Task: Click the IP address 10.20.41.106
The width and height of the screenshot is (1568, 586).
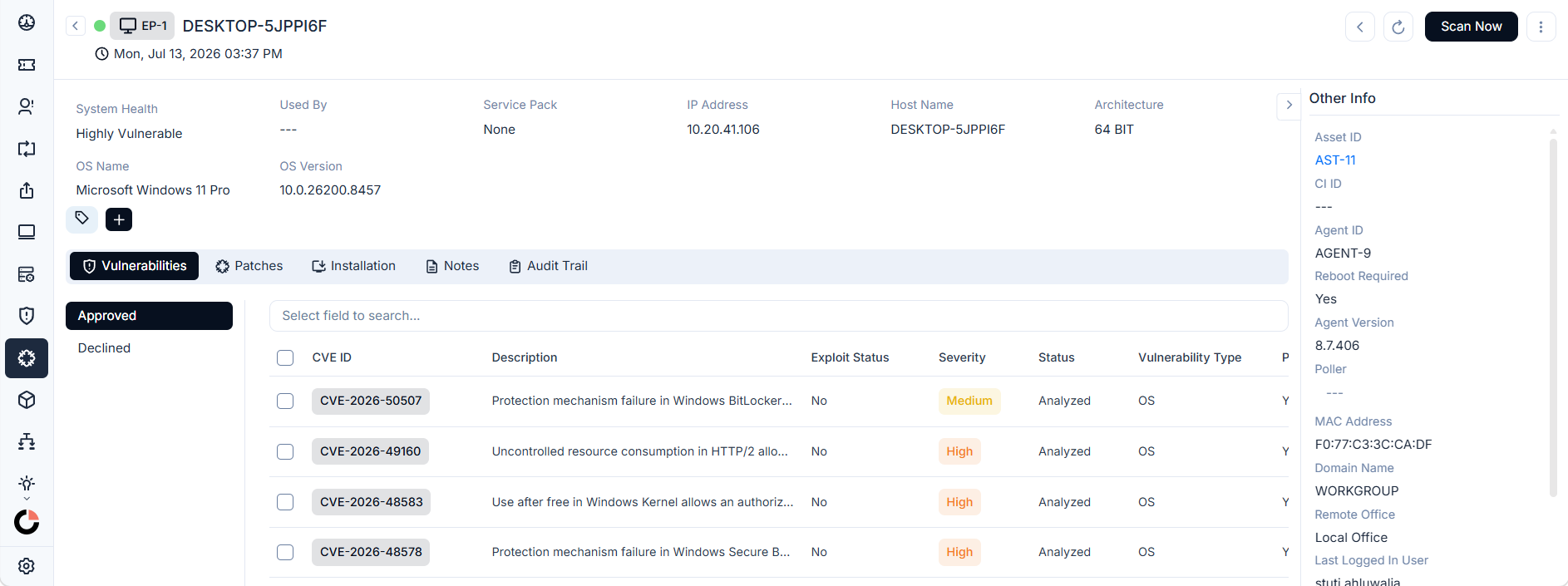Action: (723, 130)
